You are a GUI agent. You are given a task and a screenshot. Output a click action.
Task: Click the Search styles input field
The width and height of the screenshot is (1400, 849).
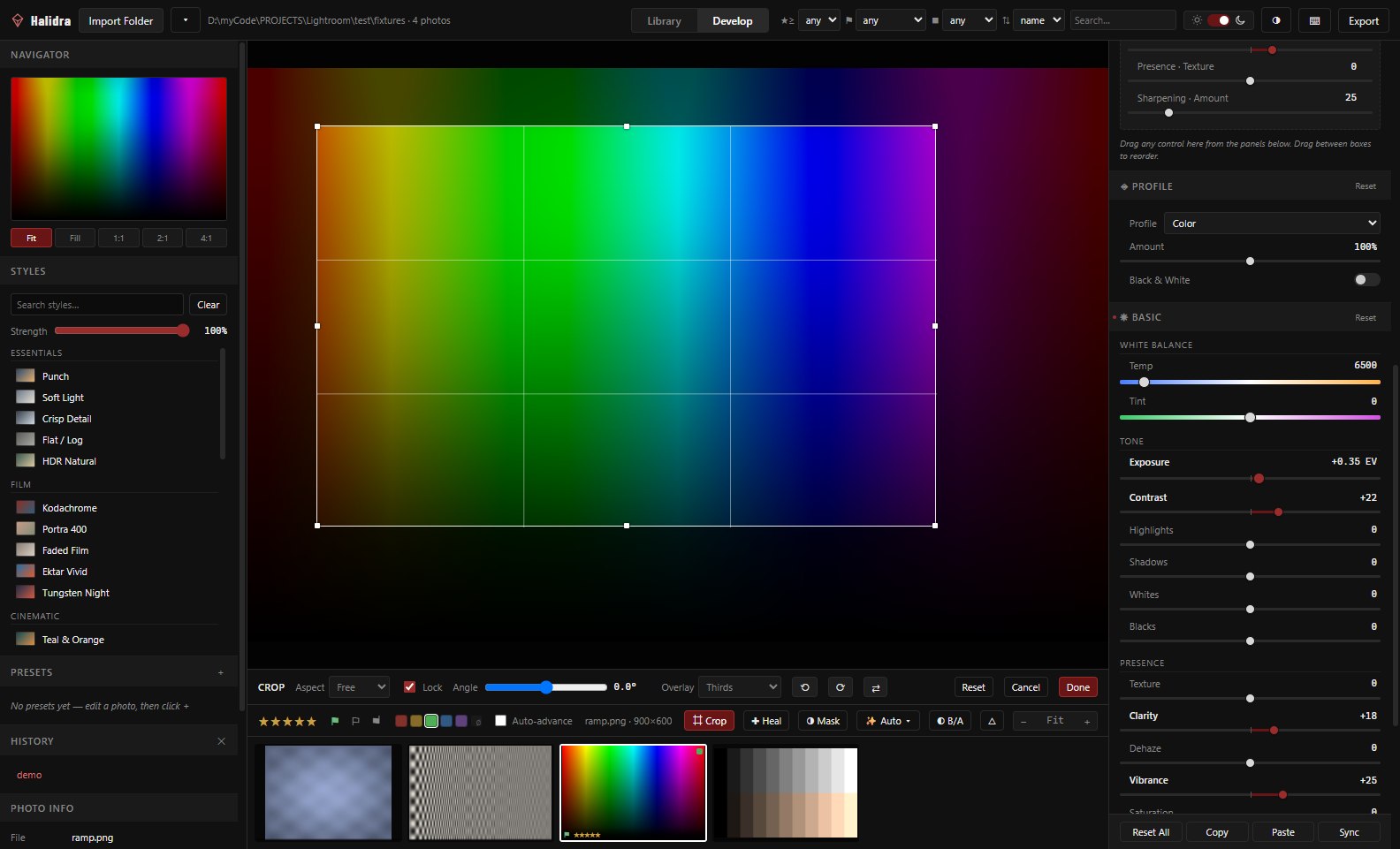(97, 305)
